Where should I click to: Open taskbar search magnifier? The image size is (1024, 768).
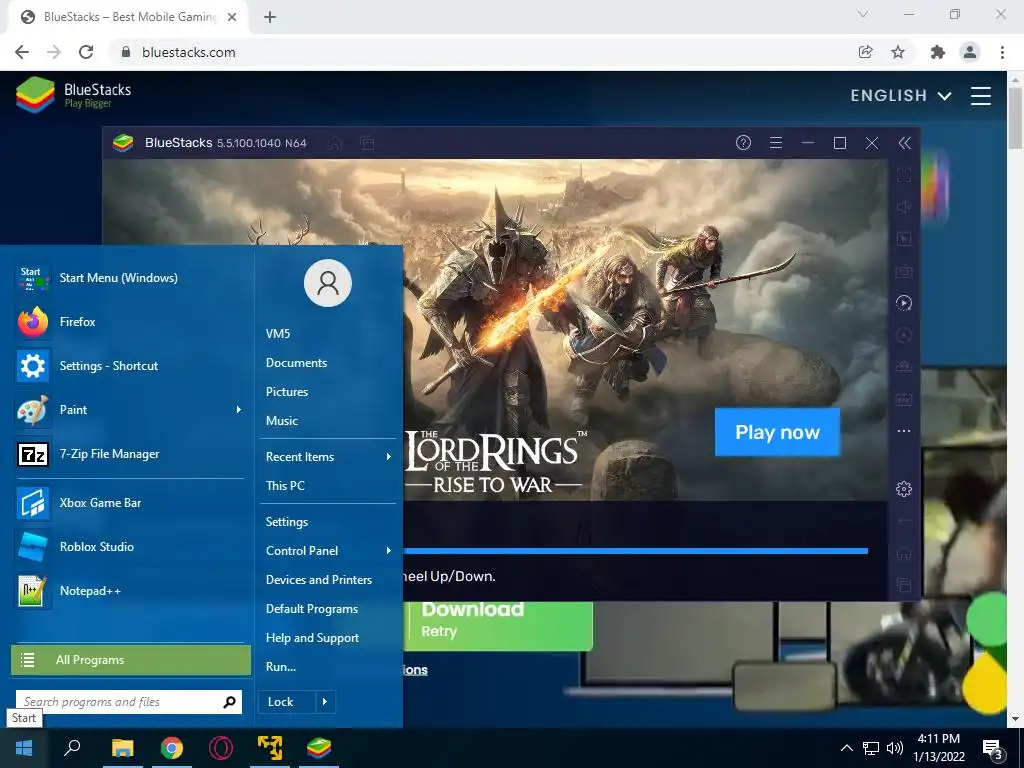72,748
